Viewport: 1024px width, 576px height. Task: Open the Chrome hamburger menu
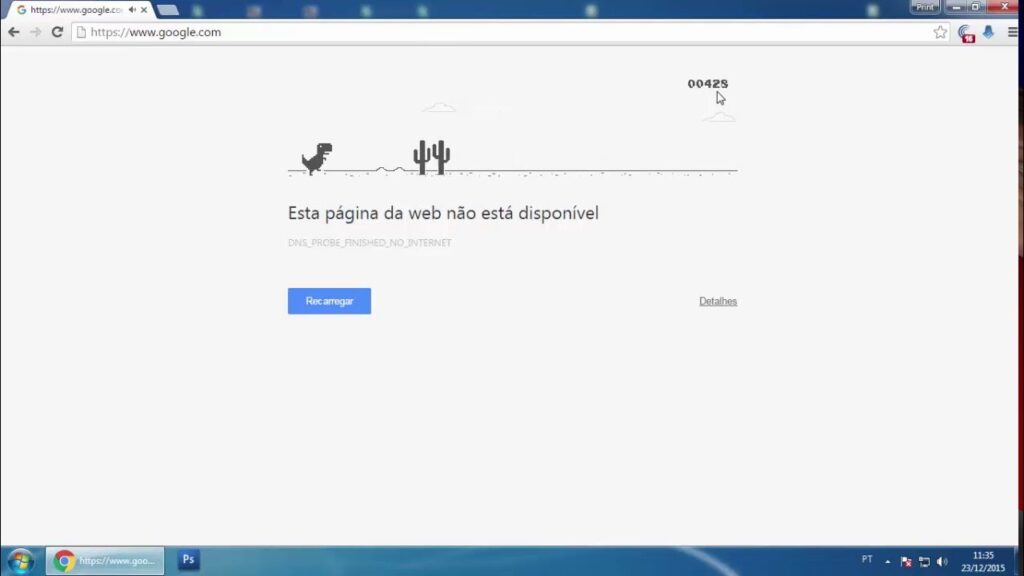point(1012,32)
